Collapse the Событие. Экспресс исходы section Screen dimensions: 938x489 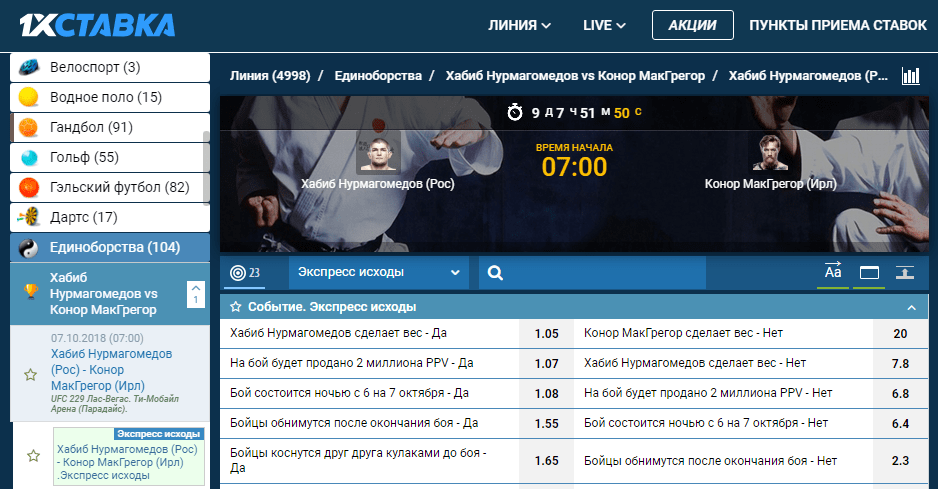[x=911, y=308]
